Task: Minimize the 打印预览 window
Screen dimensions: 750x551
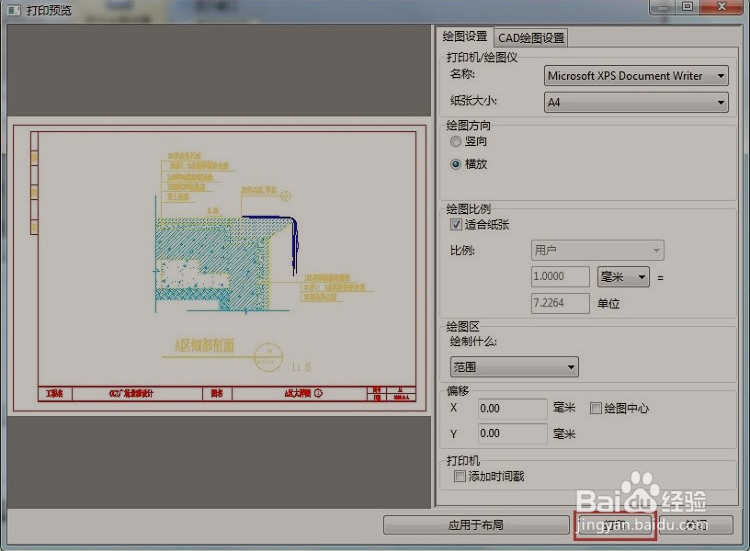Action: coord(663,7)
